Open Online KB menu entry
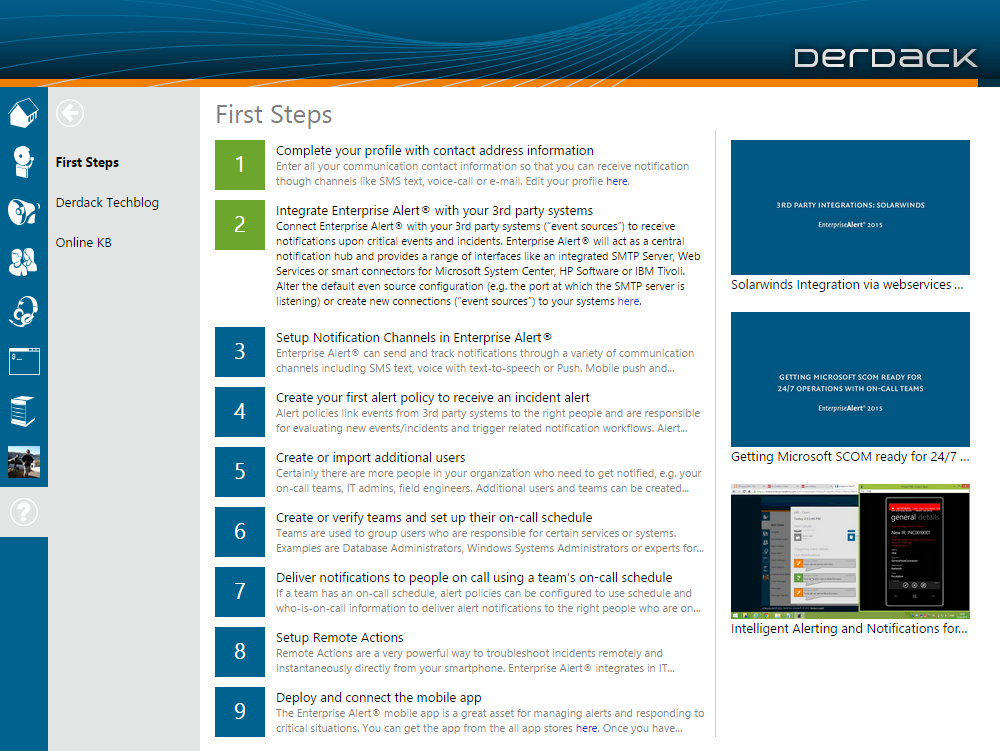Viewport: 1000px width, 751px height. [x=84, y=243]
